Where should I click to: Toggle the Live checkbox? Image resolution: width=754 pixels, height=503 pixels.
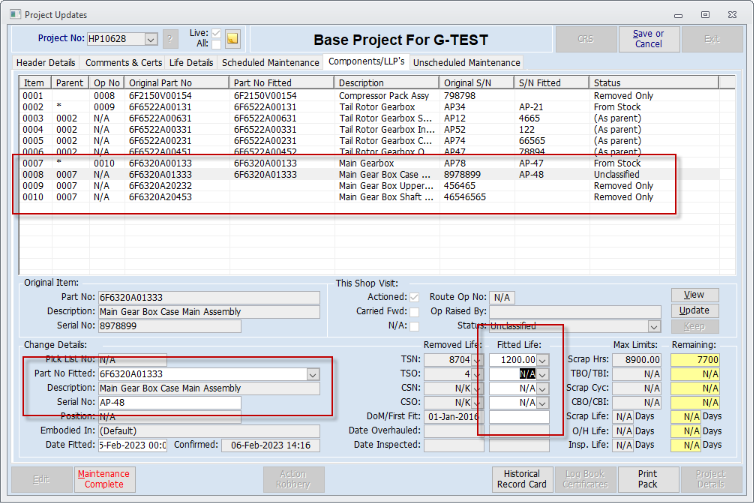pyautogui.click(x=216, y=33)
